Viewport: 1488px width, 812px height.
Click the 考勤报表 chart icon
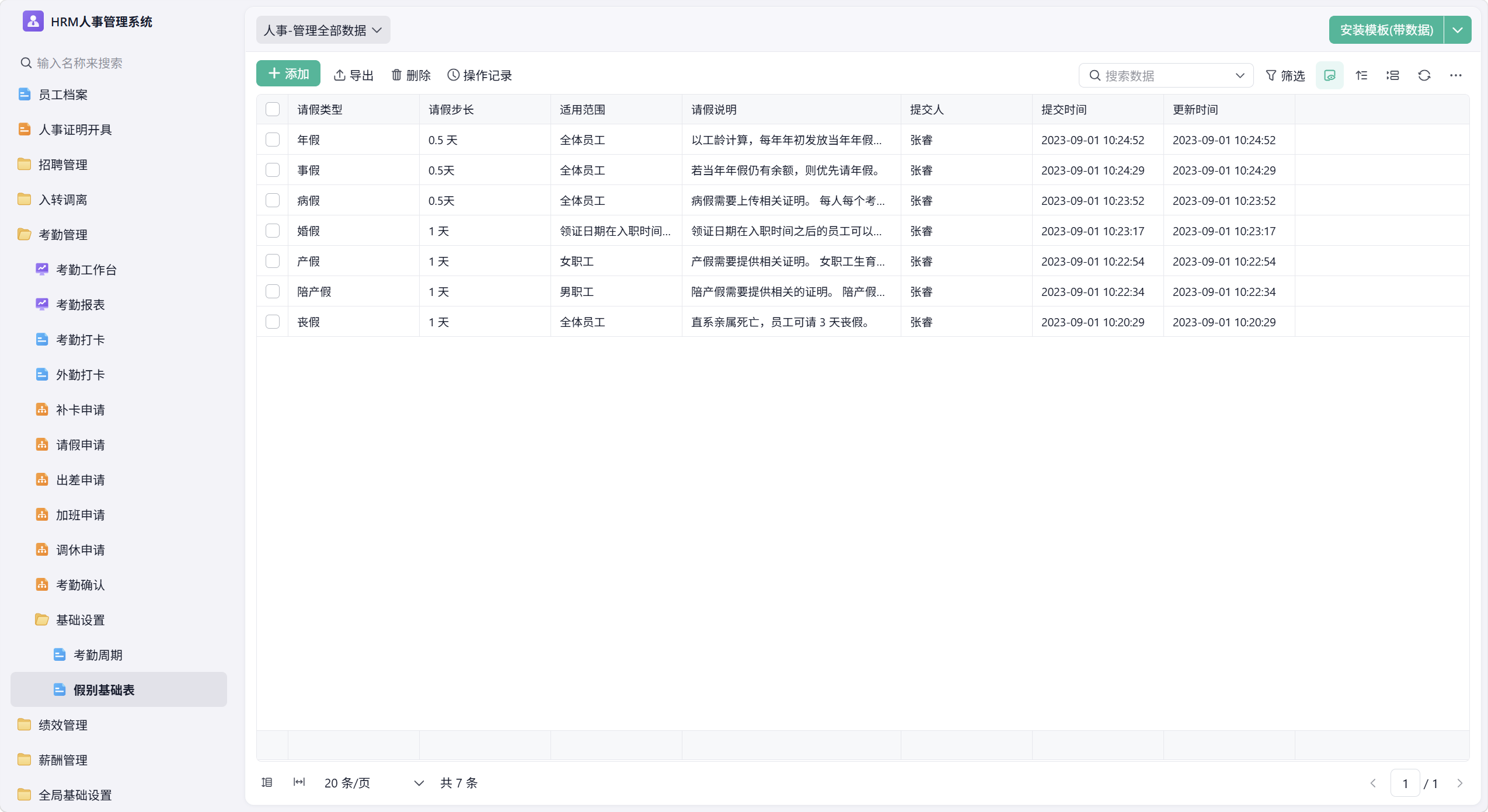[x=42, y=304]
